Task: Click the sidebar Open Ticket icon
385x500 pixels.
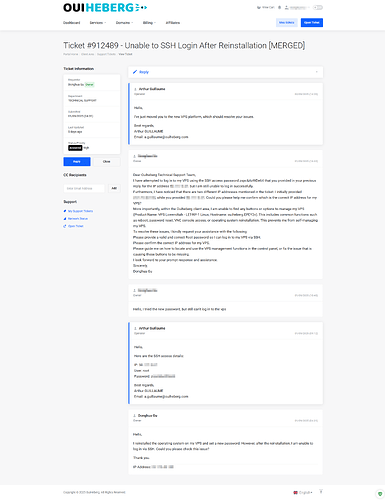Action: click(x=65, y=226)
